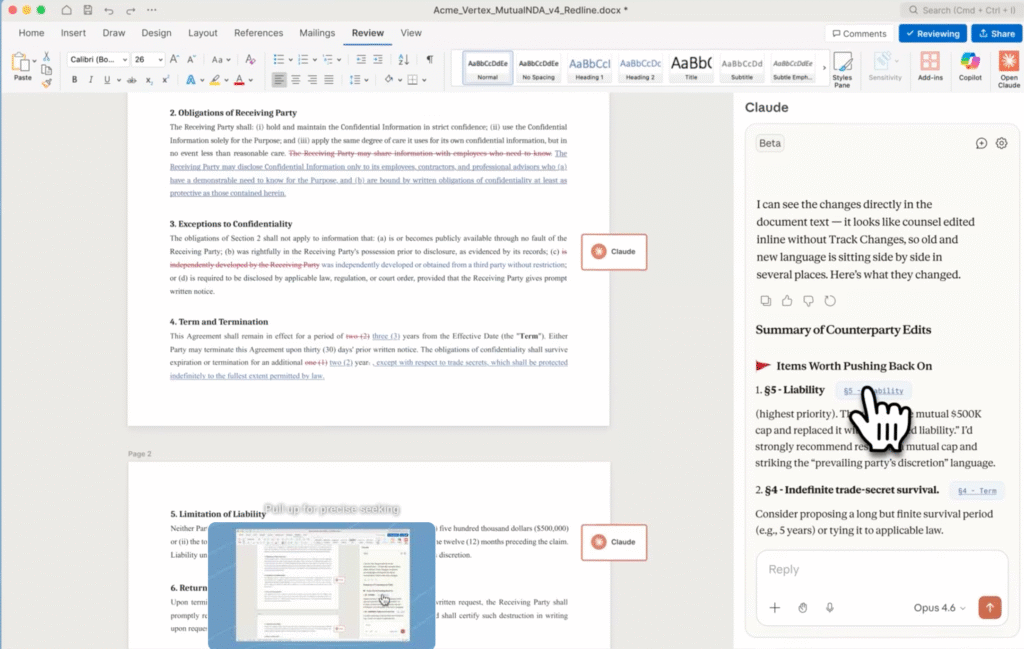Copy Claude's response with the copy icon
This screenshot has height=649, width=1024.
765,300
